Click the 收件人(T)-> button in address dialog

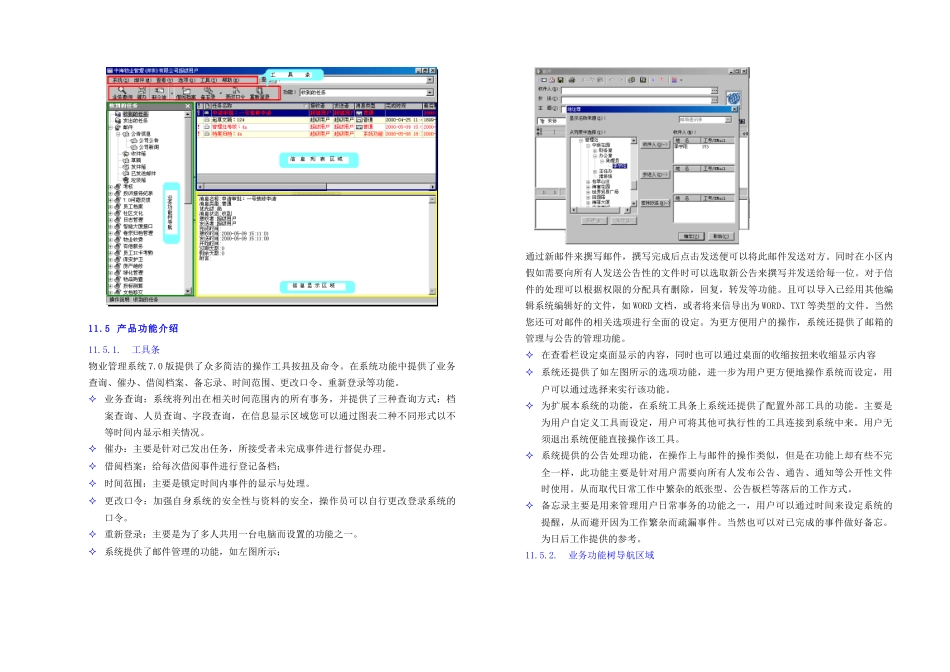656,144
